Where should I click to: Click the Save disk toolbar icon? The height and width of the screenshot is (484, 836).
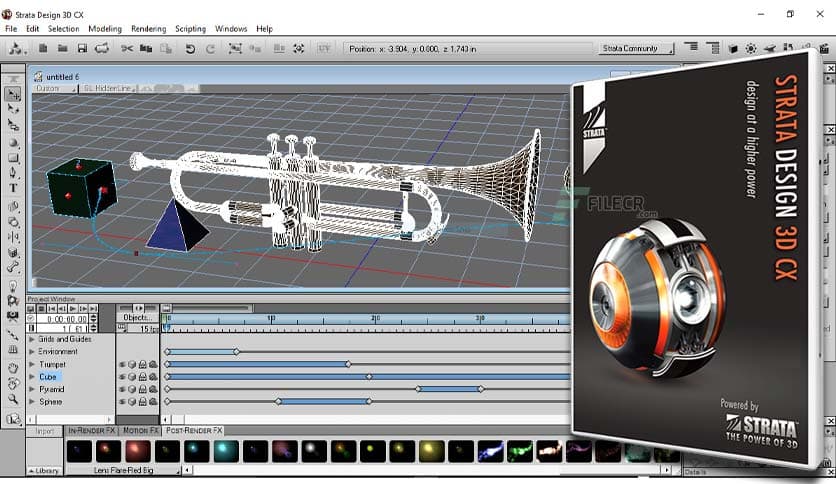pyautogui.click(x=82, y=49)
